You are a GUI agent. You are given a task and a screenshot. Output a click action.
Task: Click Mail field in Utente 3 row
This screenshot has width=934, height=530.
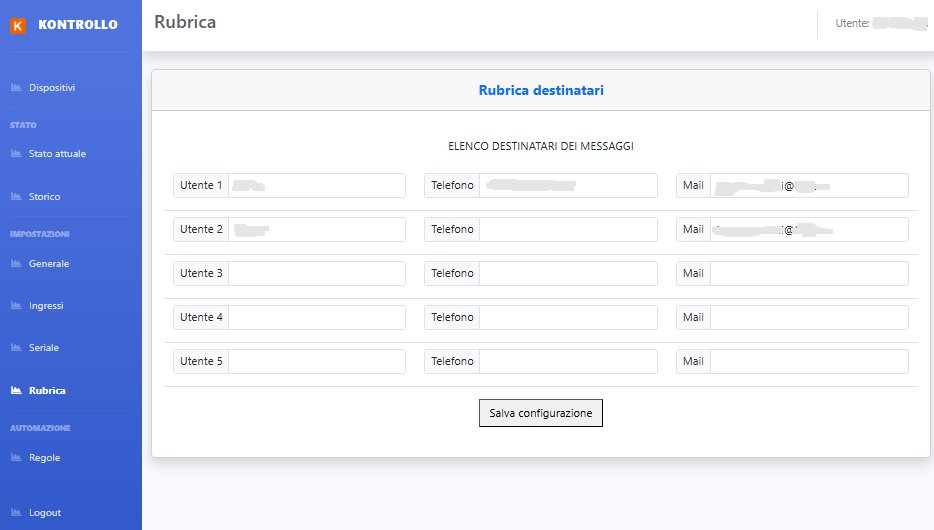click(x=810, y=273)
